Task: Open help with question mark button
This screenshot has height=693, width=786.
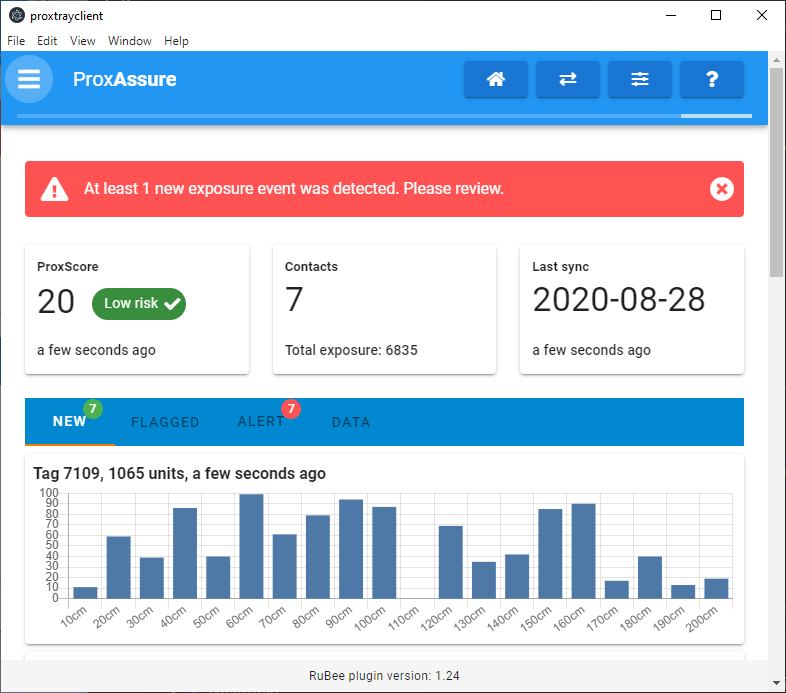Action: pyautogui.click(x=712, y=80)
